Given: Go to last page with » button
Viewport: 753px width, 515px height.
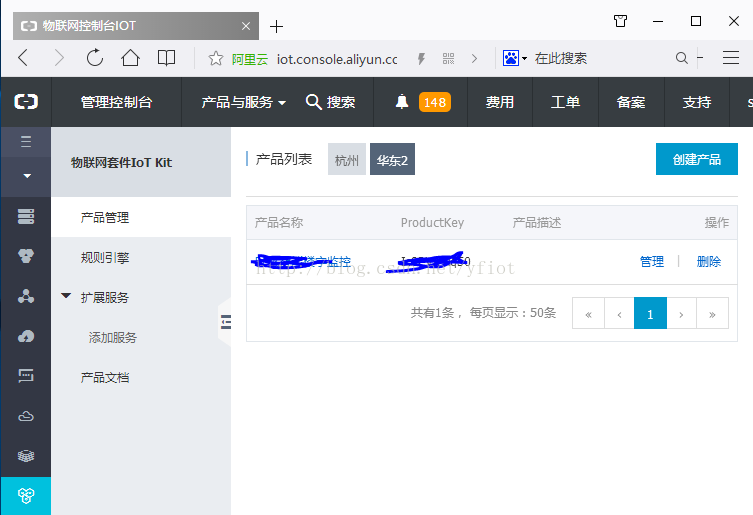Looking at the screenshot, I should 712,313.
